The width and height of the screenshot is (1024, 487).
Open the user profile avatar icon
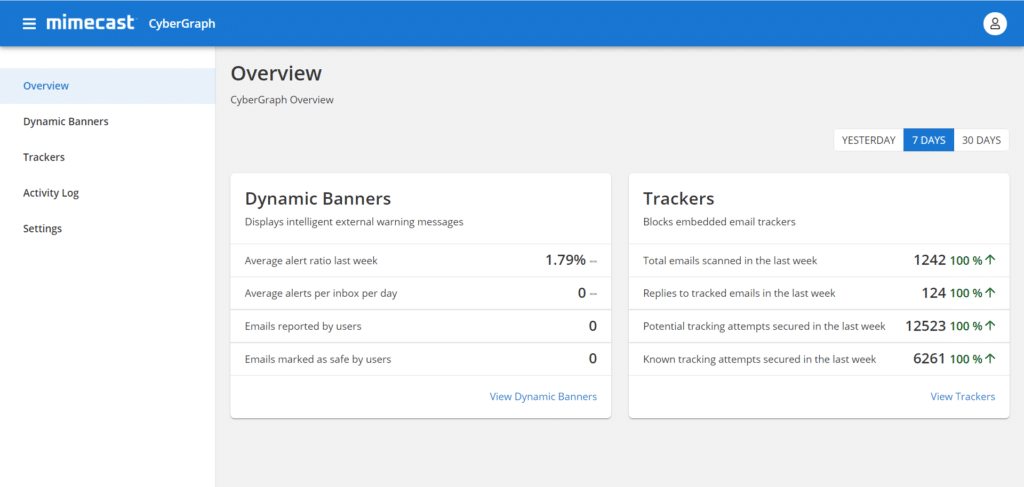click(995, 24)
